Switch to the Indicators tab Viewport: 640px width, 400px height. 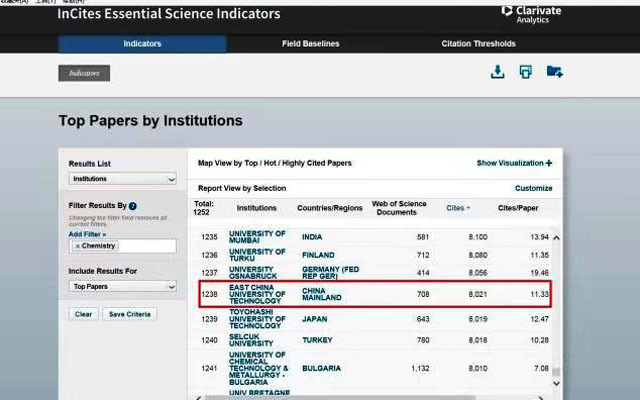coord(142,44)
